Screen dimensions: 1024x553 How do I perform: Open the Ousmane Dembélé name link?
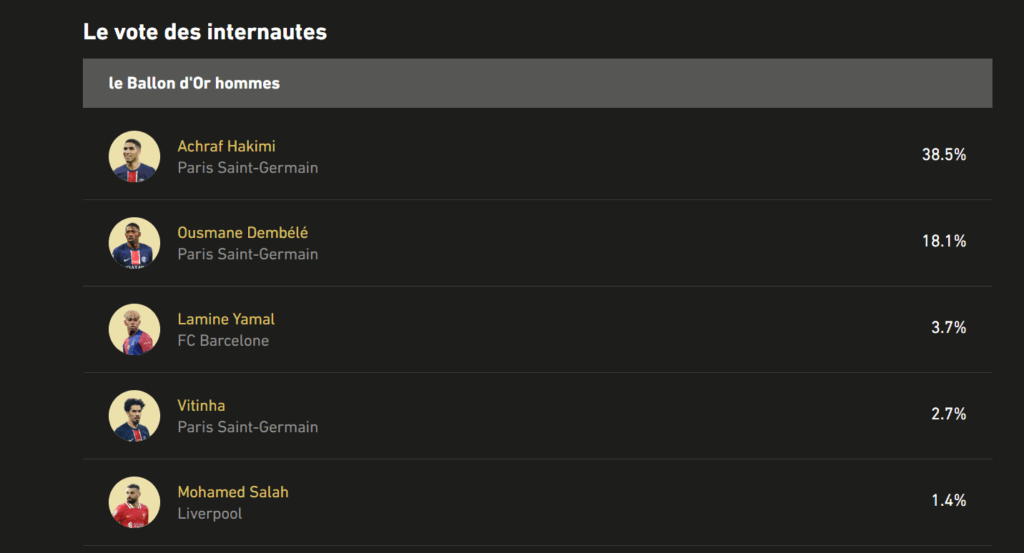tap(242, 232)
